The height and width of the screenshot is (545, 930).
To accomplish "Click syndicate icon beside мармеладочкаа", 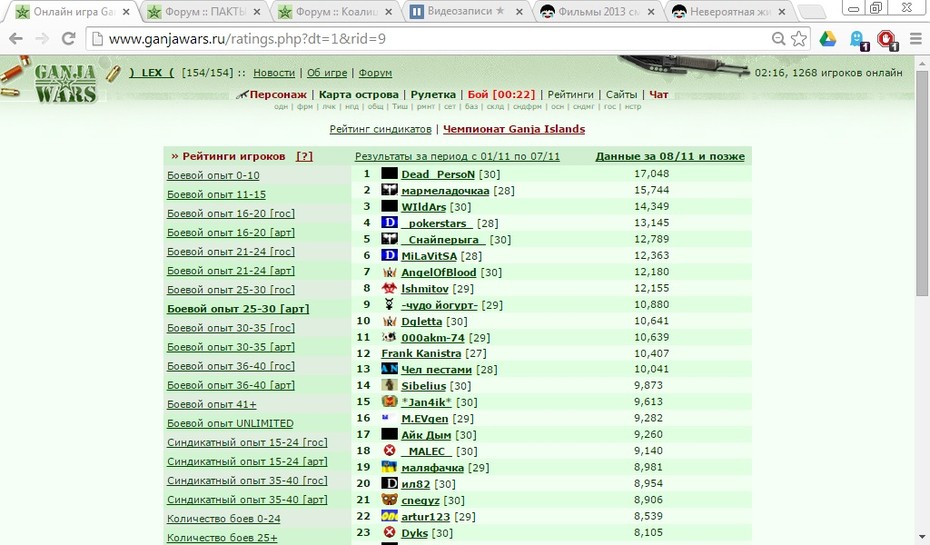I will click(x=389, y=190).
